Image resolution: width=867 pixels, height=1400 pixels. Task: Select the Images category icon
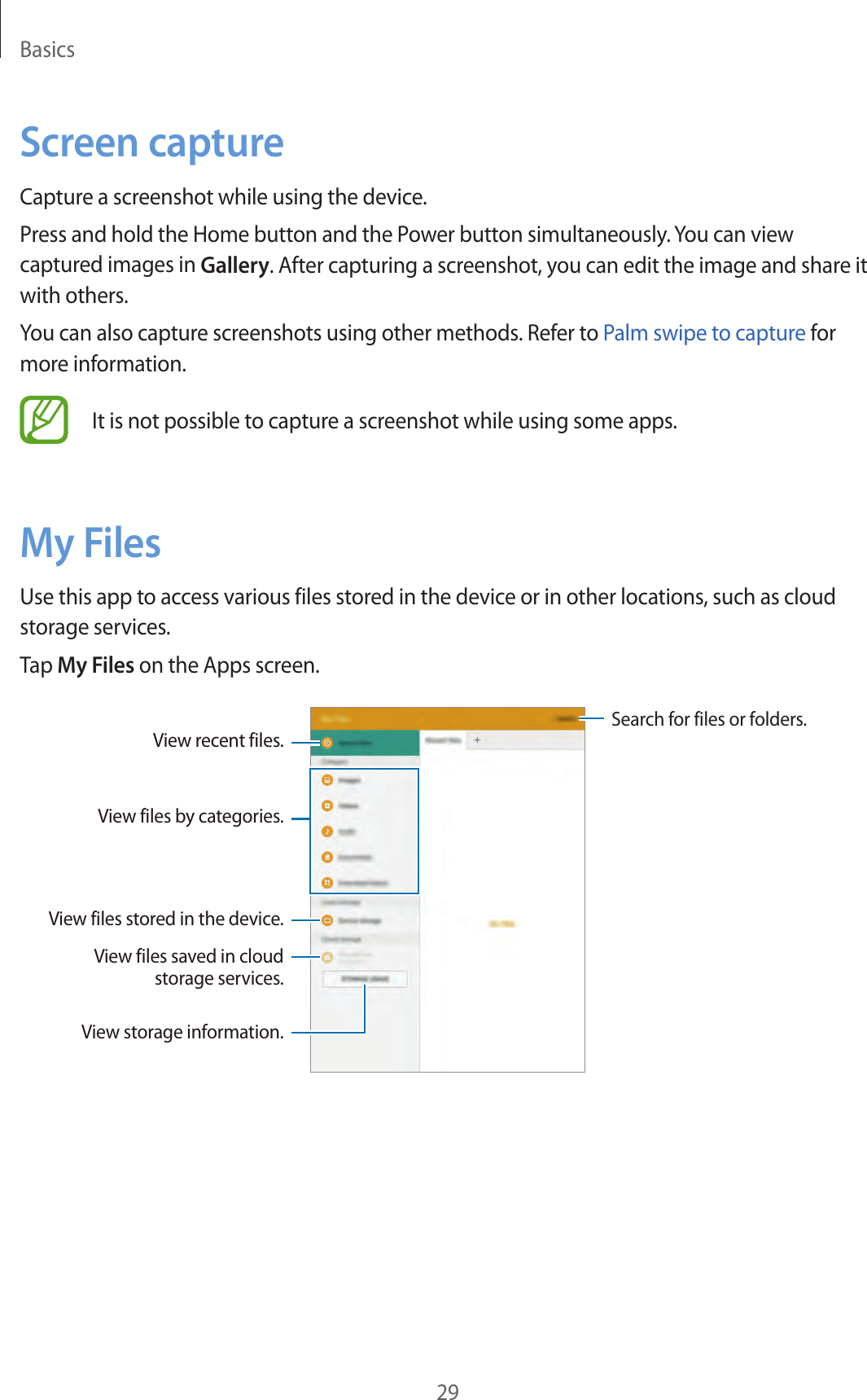coord(326,780)
